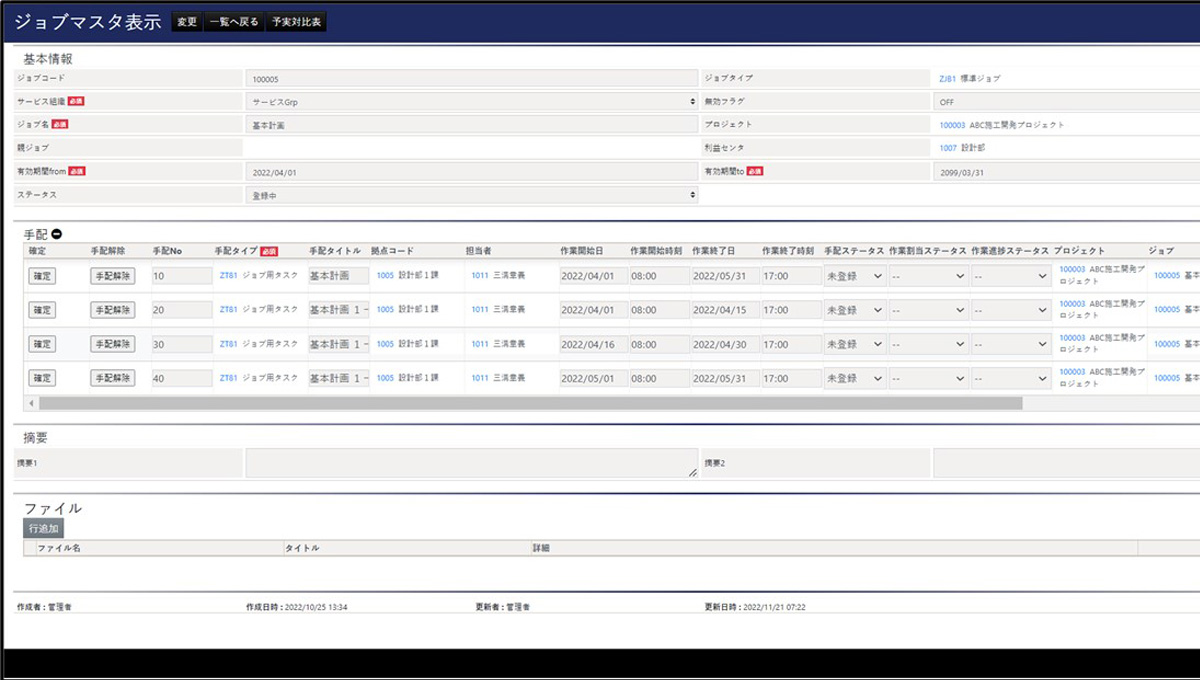Click the 摘要1 text area

tap(471, 462)
